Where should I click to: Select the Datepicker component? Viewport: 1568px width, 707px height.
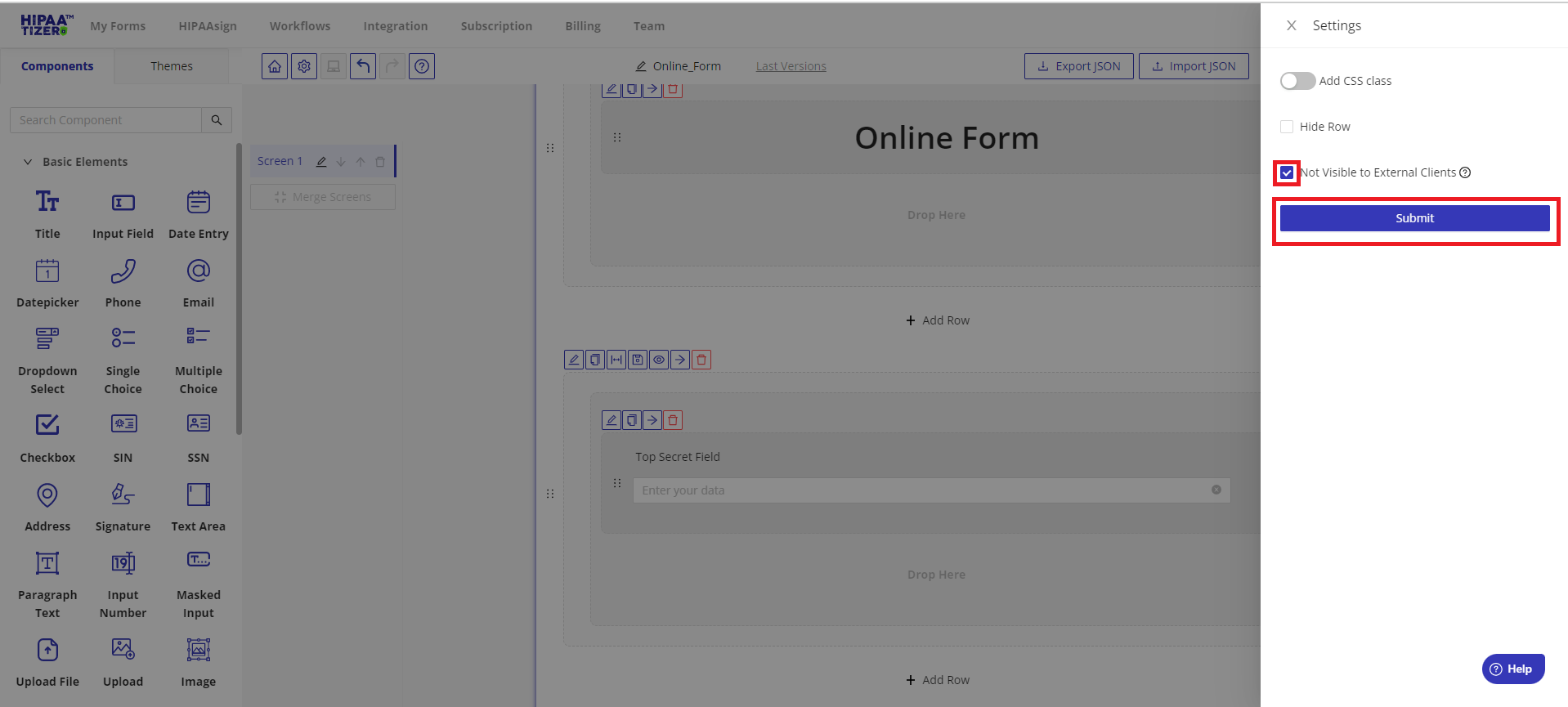pyautogui.click(x=47, y=284)
